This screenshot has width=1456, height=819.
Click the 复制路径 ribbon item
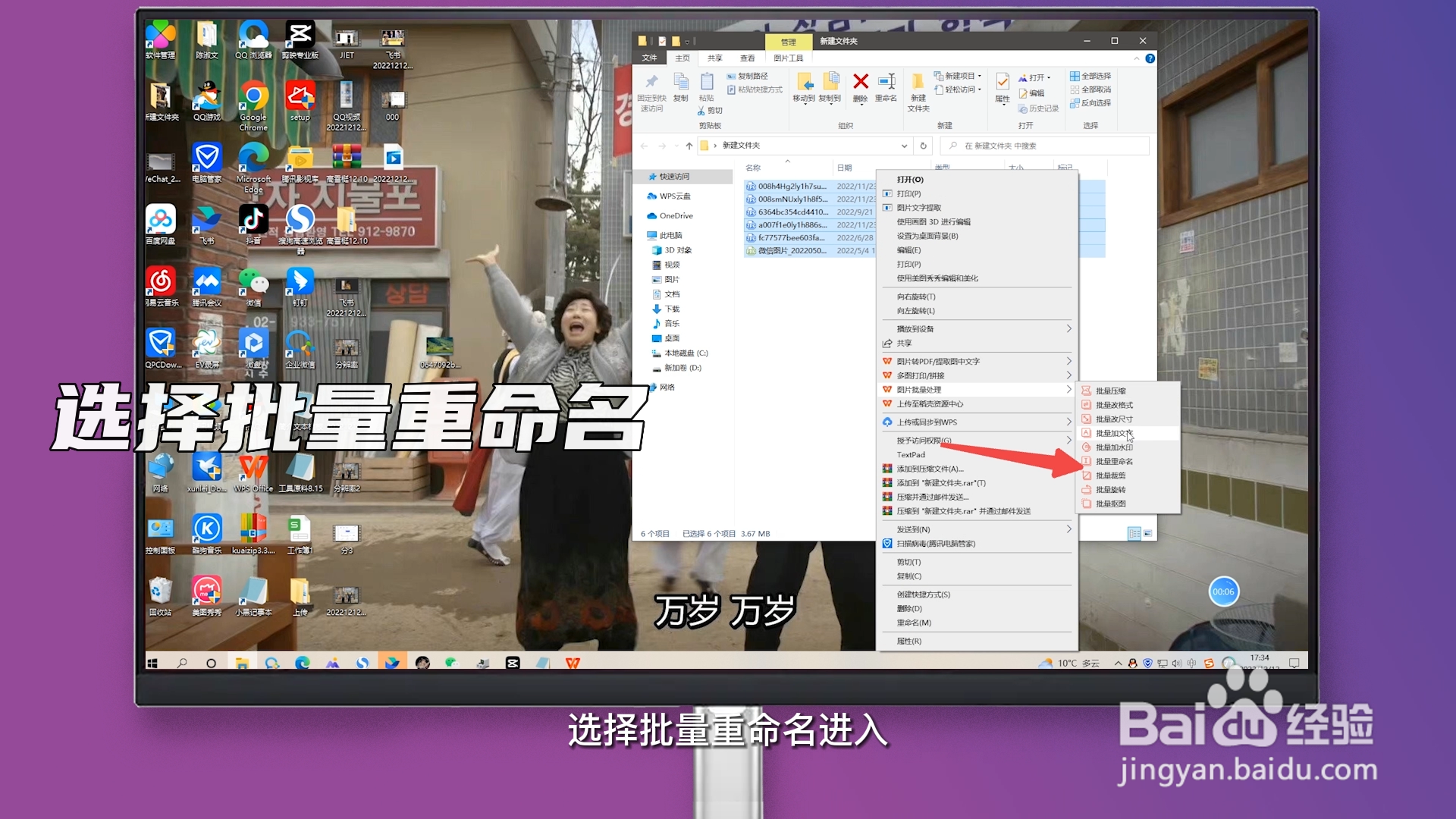click(x=747, y=76)
